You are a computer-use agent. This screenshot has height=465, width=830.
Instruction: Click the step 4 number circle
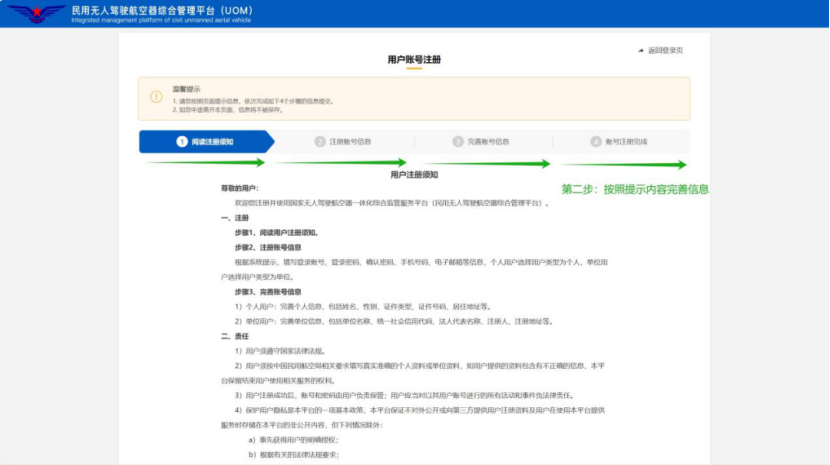coord(596,142)
